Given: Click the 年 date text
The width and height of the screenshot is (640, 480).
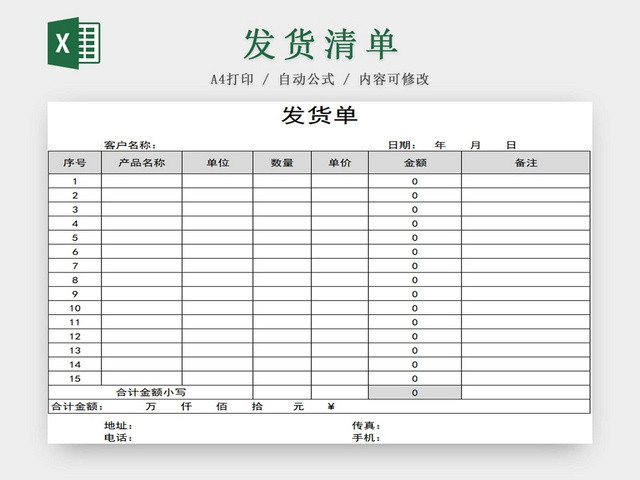Looking at the screenshot, I should point(440,145).
